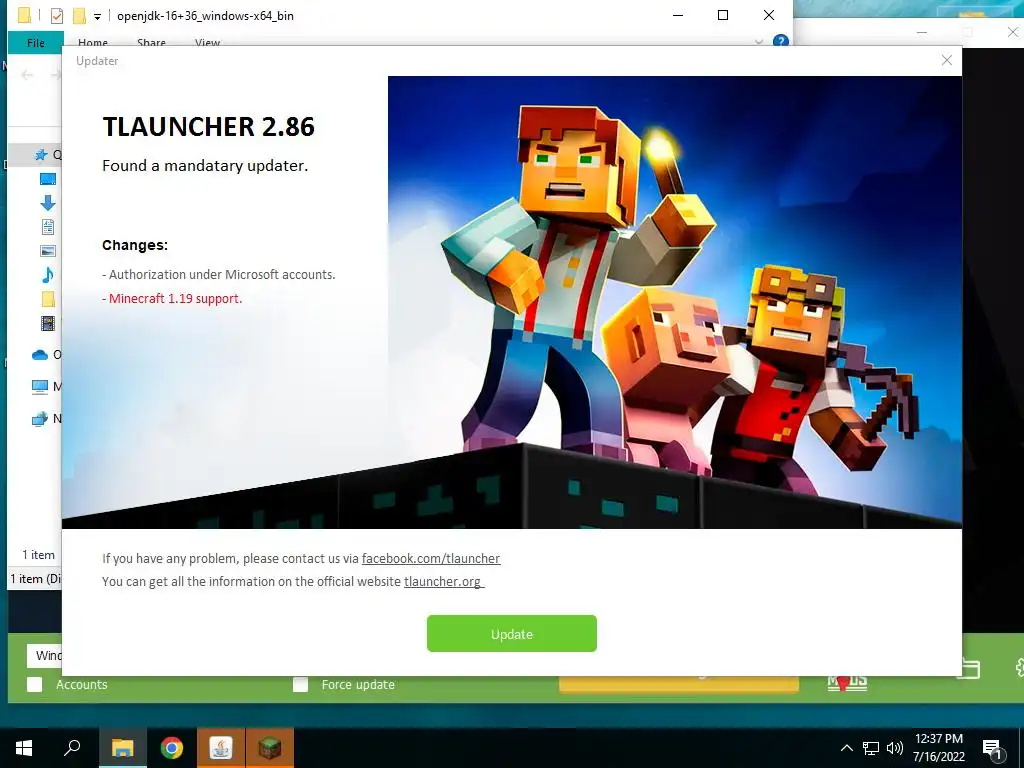Enable the Force update checkbox
The width and height of the screenshot is (1024, 768).
tap(300, 684)
